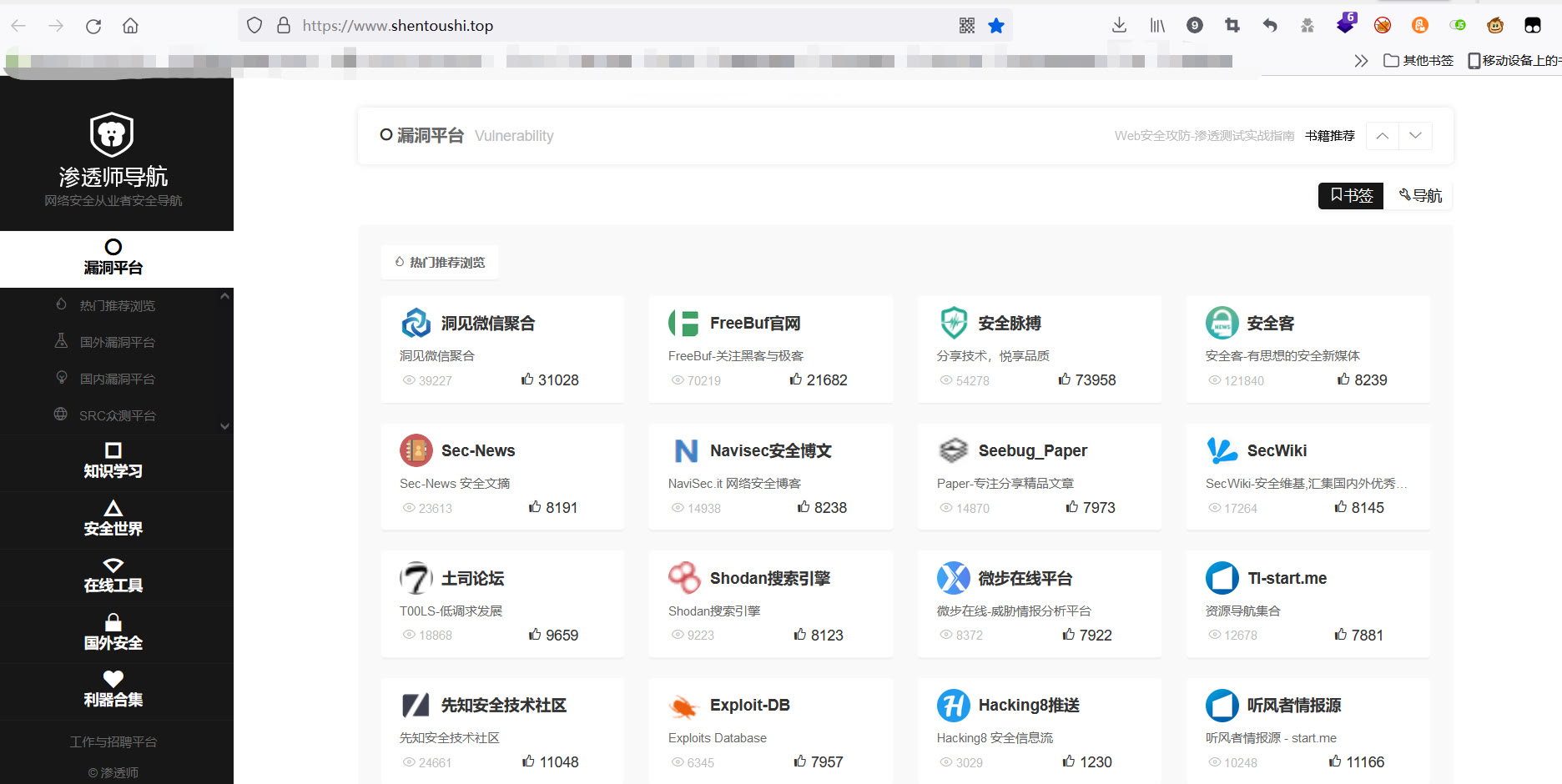The width and height of the screenshot is (1562, 784).
Task: Click the site shield identity icon
Action: coord(254,26)
